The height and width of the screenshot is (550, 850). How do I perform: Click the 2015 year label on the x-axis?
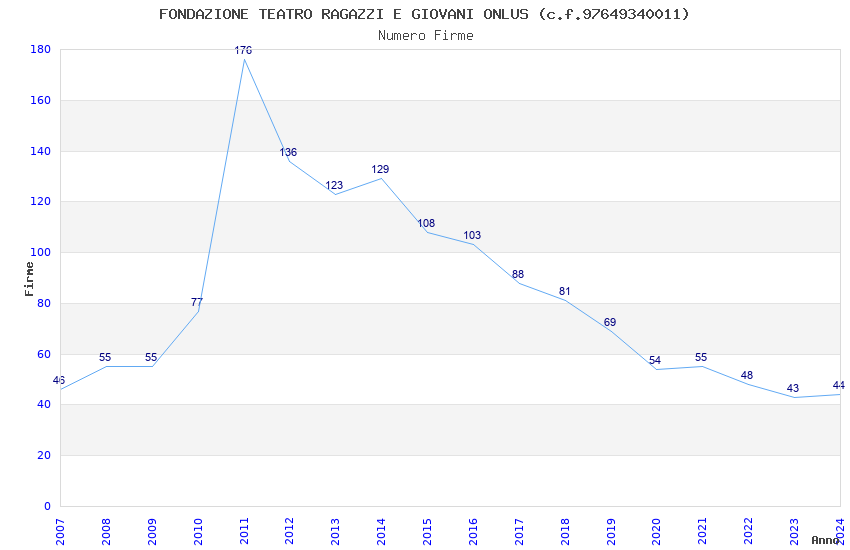coord(427,532)
